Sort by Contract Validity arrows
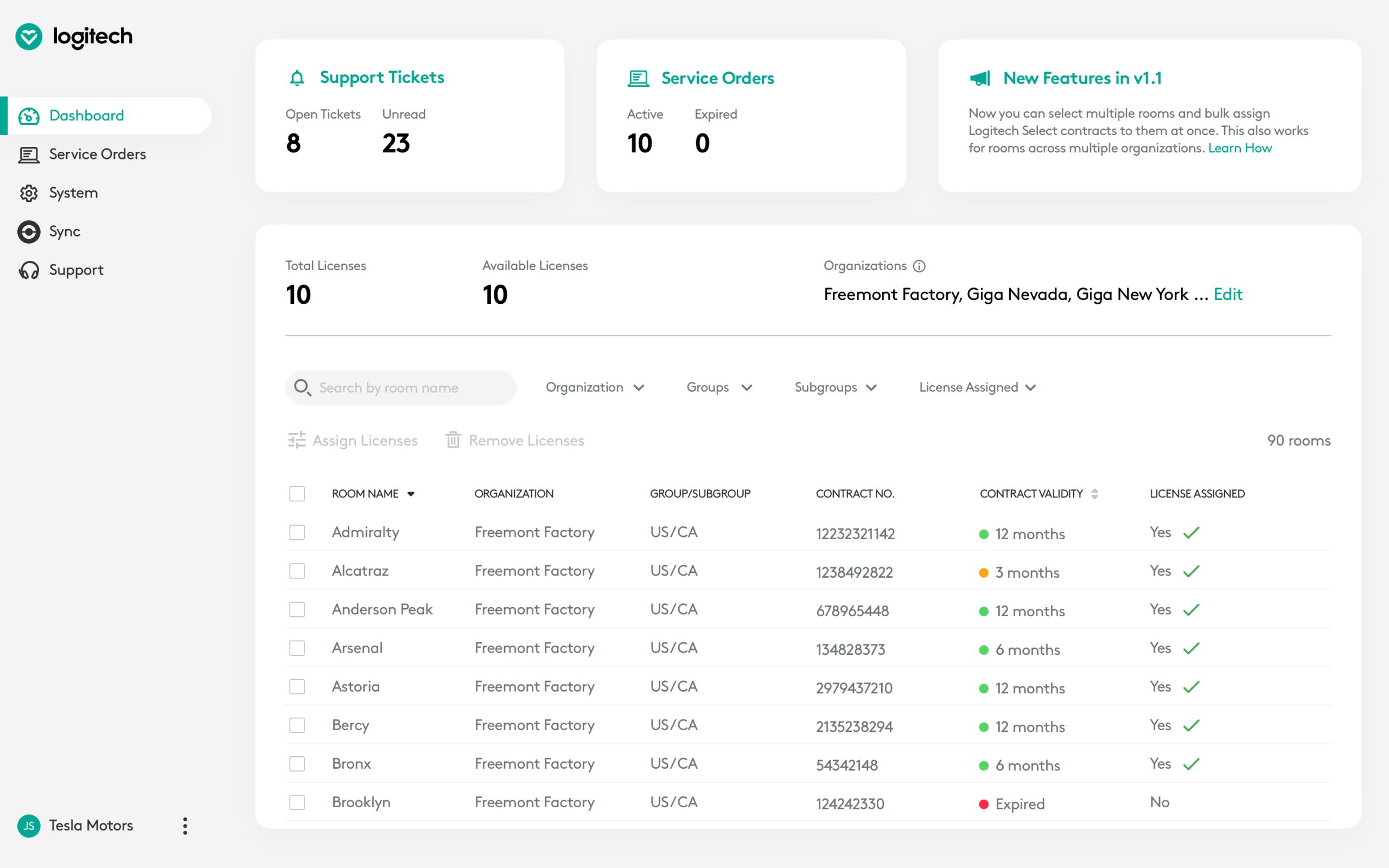This screenshot has width=1389, height=868. [x=1094, y=494]
